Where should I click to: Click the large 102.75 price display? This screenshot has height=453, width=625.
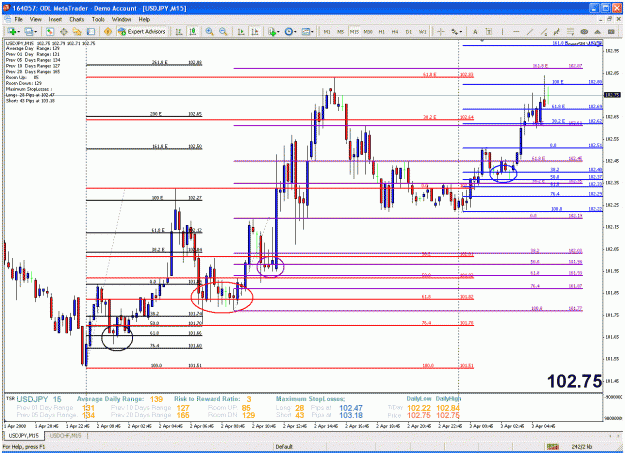click(574, 381)
